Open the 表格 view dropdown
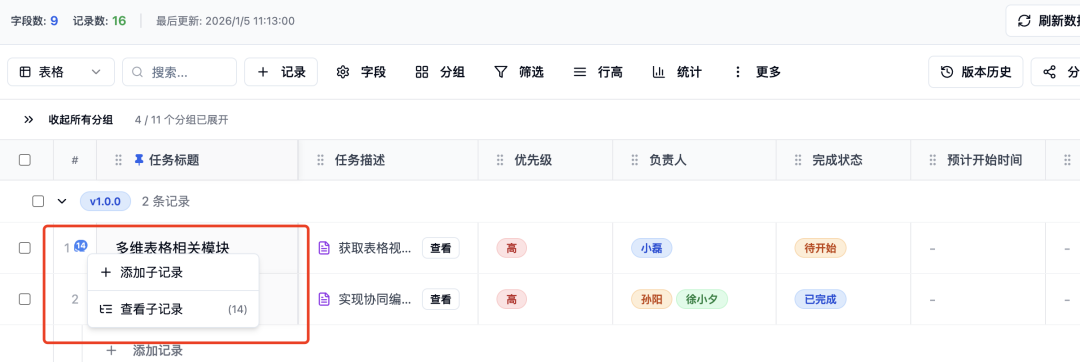Image resolution: width=1080 pixels, height=362 pixels. pyautogui.click(x=61, y=72)
